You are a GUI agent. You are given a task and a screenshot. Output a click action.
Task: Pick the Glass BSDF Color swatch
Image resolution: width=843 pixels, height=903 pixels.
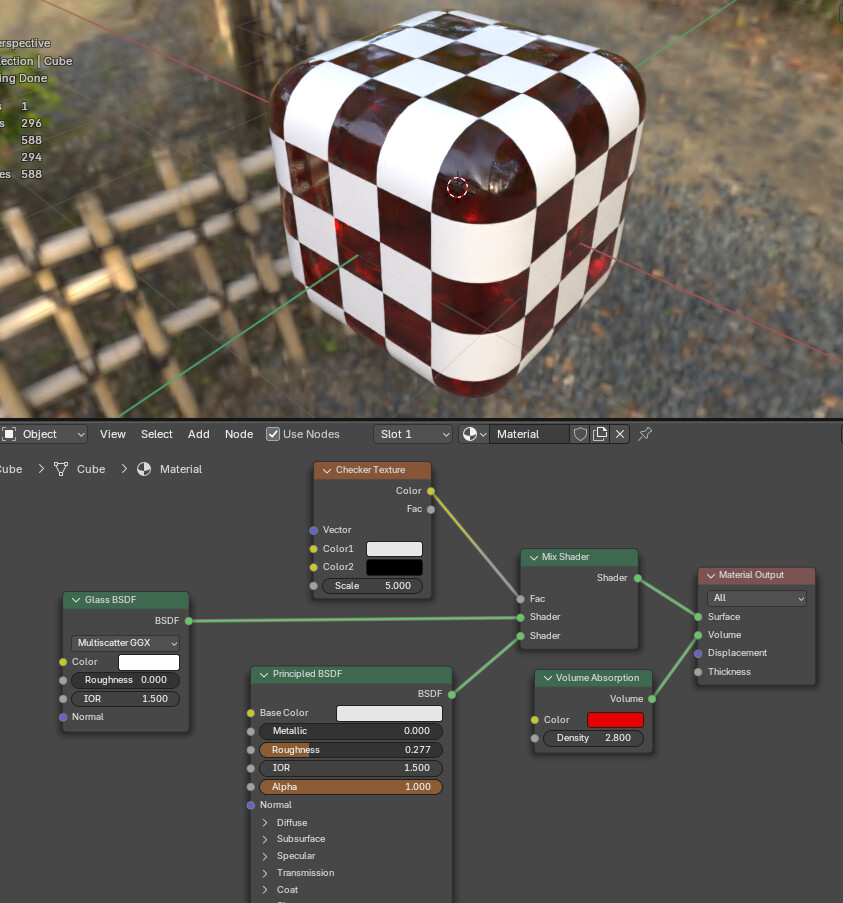point(149,662)
